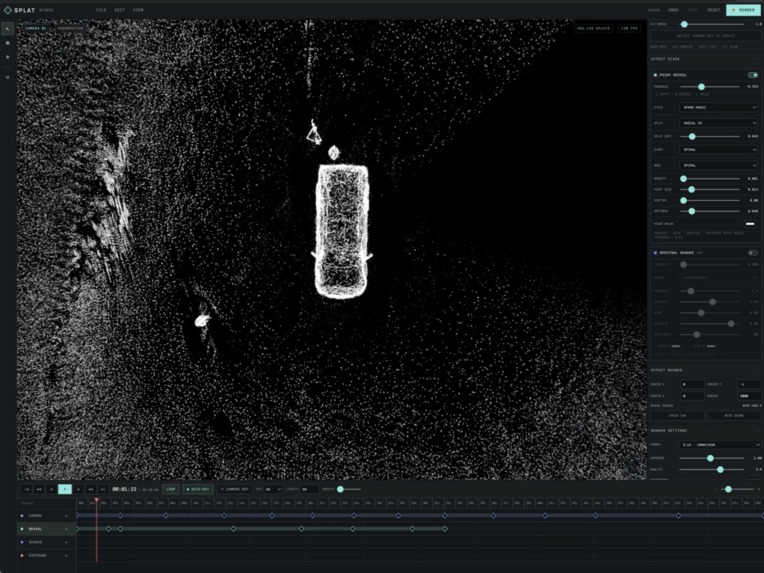Adjust the Point Size slider
Image resolution: width=764 pixels, height=573 pixels.
pos(691,189)
